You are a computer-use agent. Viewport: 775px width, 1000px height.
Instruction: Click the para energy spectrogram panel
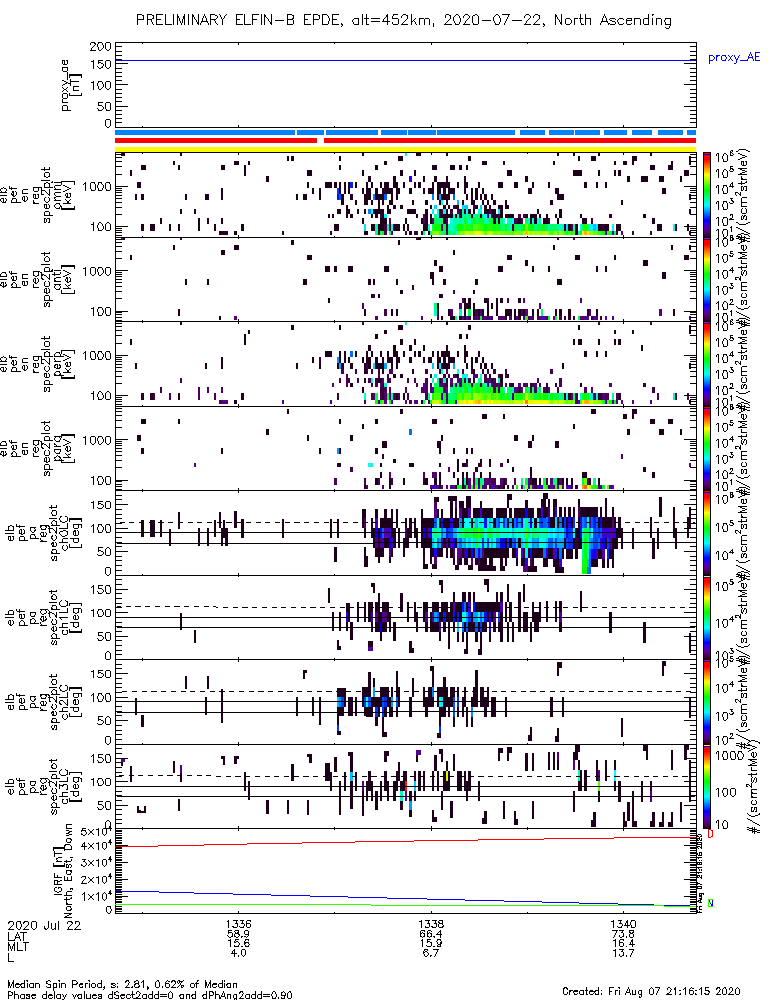click(405, 448)
